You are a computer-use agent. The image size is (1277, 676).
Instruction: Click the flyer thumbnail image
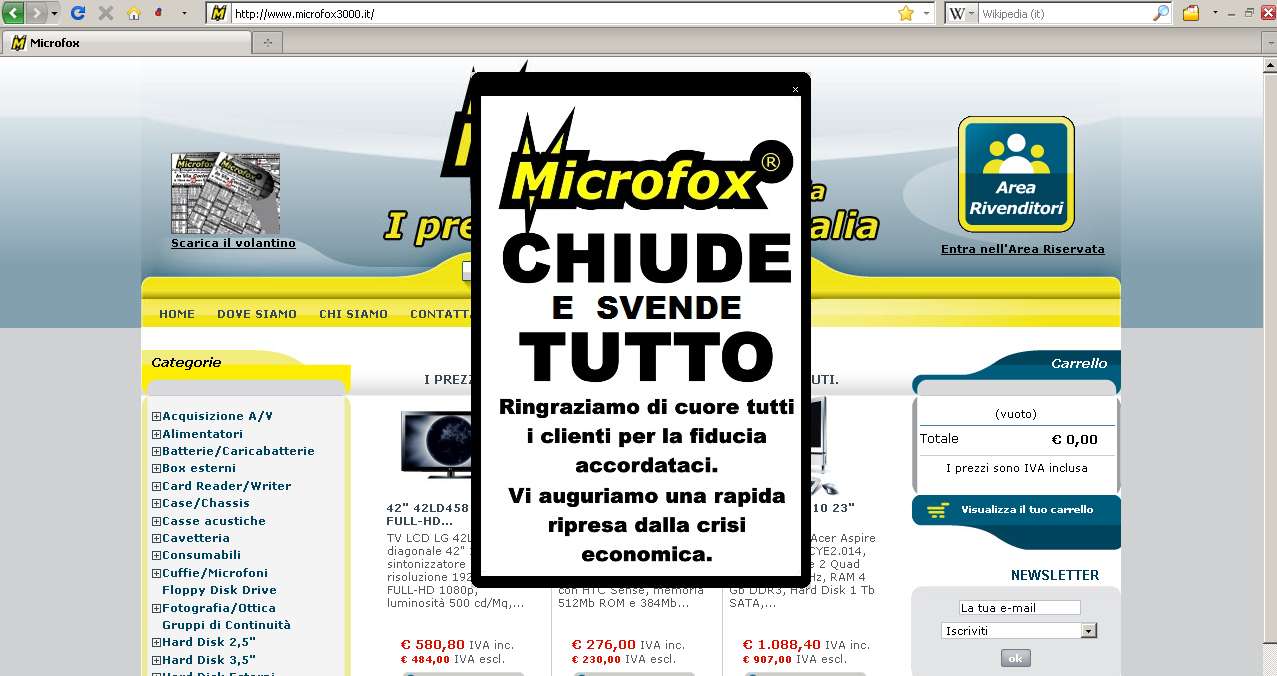pyautogui.click(x=225, y=192)
